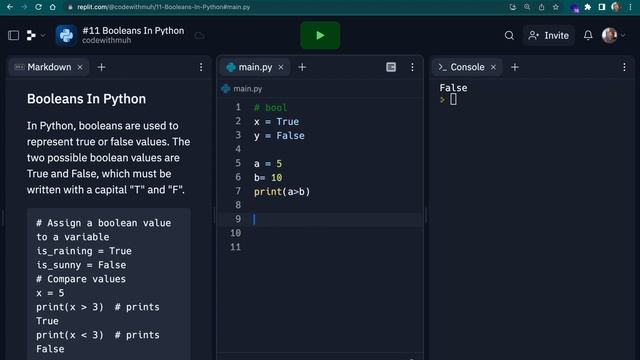Close the Markdown tab
This screenshot has height=360, width=640.
pyautogui.click(x=80, y=67)
